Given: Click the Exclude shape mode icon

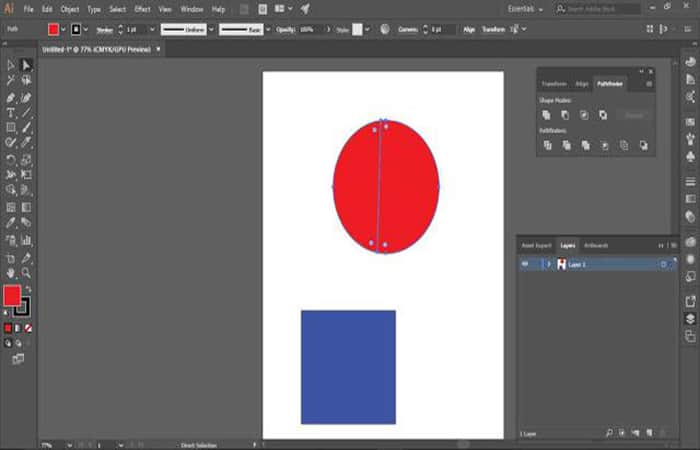Looking at the screenshot, I should (603, 115).
